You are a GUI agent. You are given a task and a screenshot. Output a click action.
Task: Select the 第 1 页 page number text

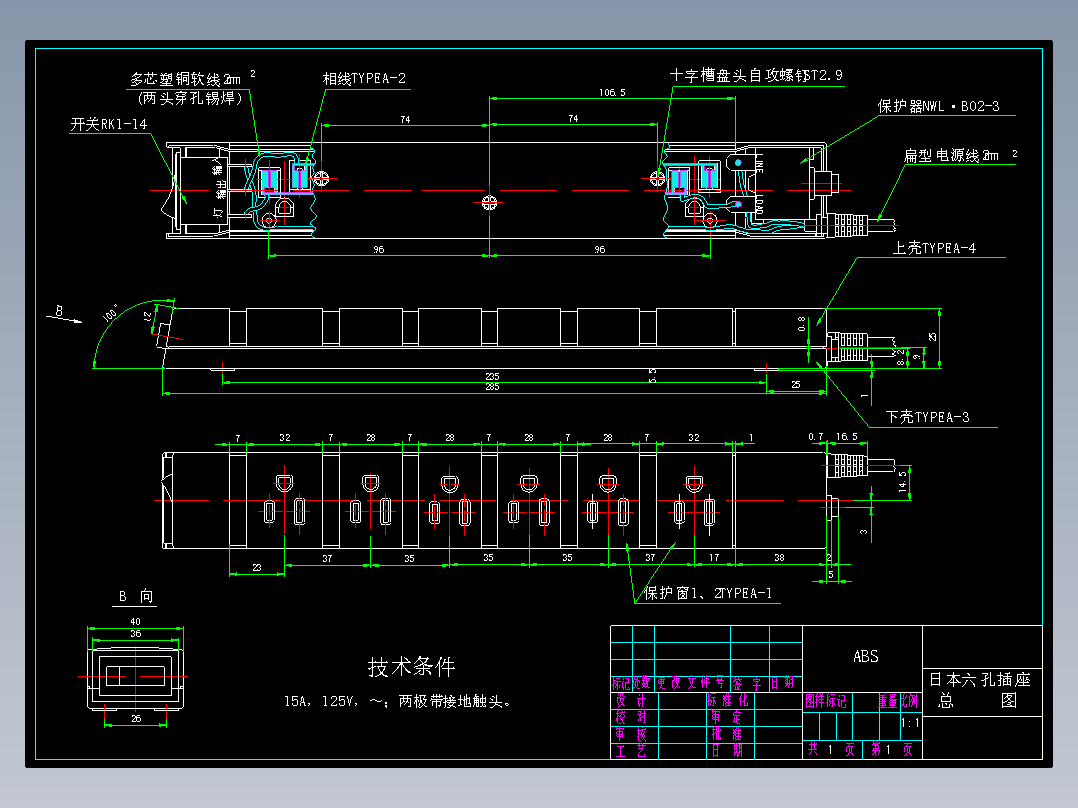pyautogui.click(x=892, y=750)
